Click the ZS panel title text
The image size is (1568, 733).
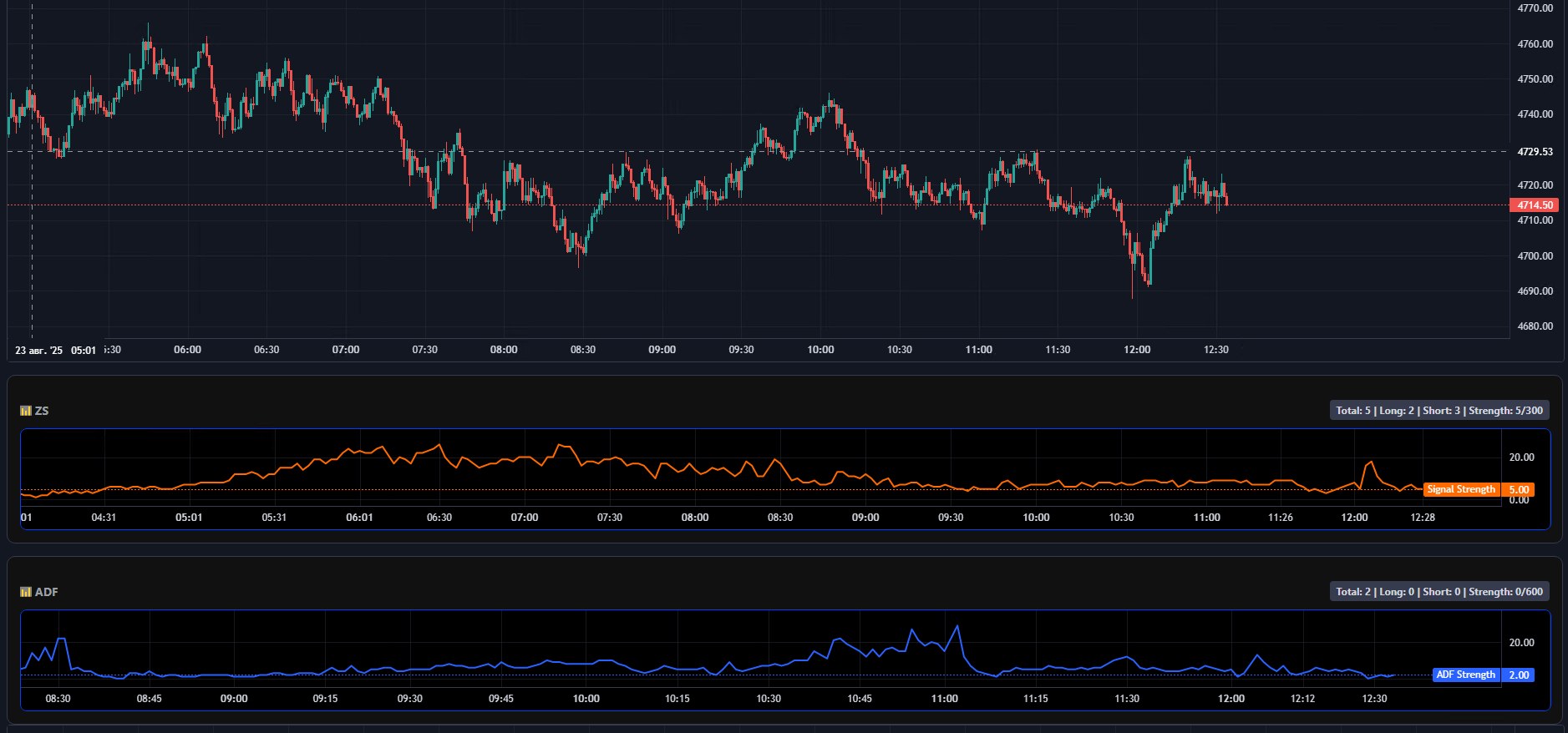click(42, 411)
